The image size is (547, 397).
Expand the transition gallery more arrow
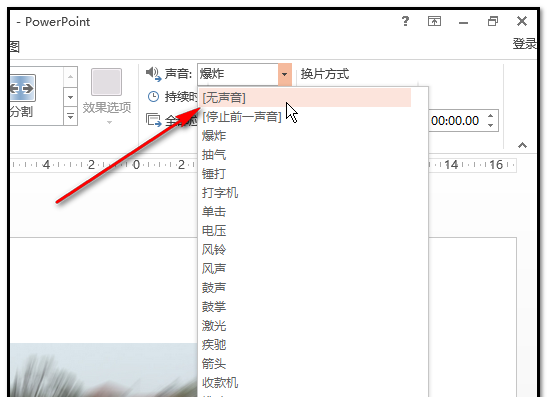click(70, 116)
